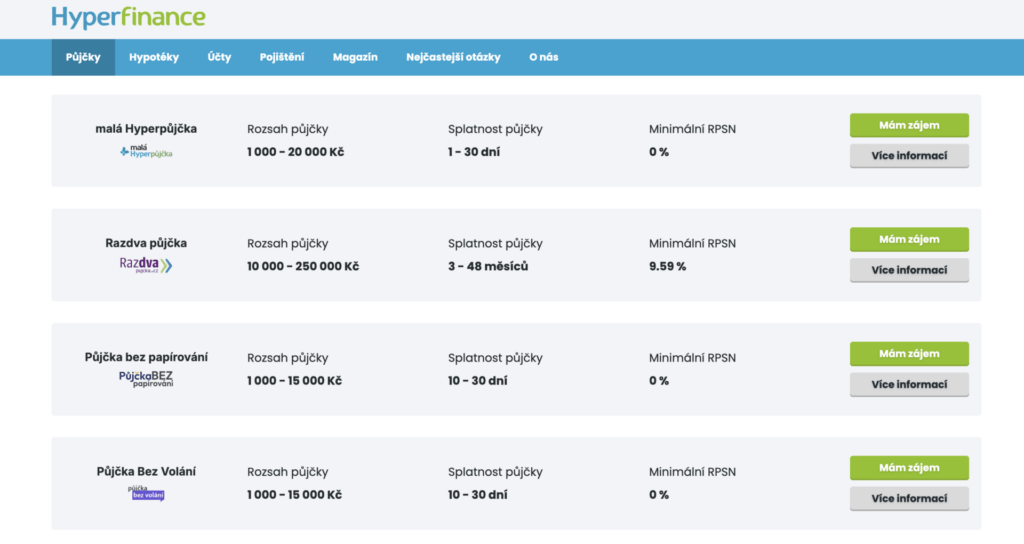The height and width of the screenshot is (544, 1024).
Task: Click the malá Hyperpůjčka logo image
Action: [x=146, y=152]
